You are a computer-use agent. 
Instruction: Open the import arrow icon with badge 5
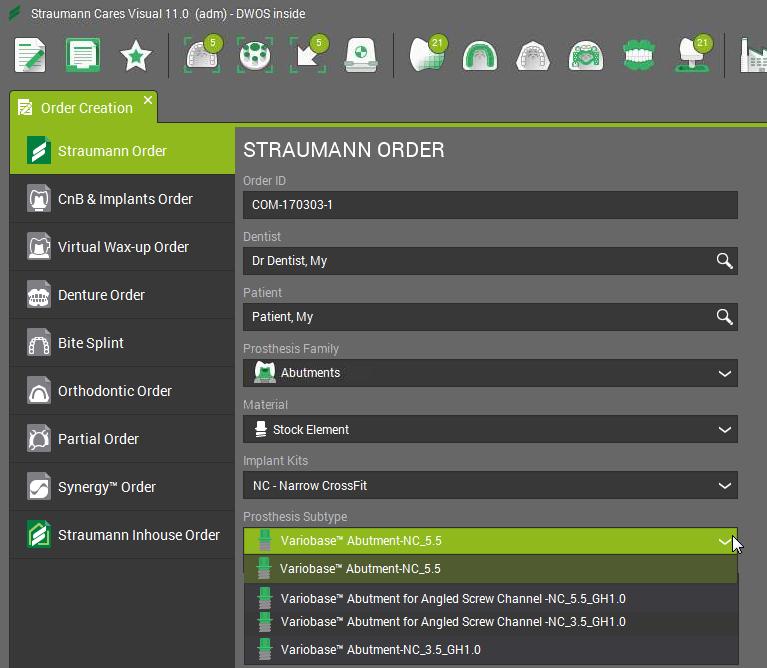[309, 54]
